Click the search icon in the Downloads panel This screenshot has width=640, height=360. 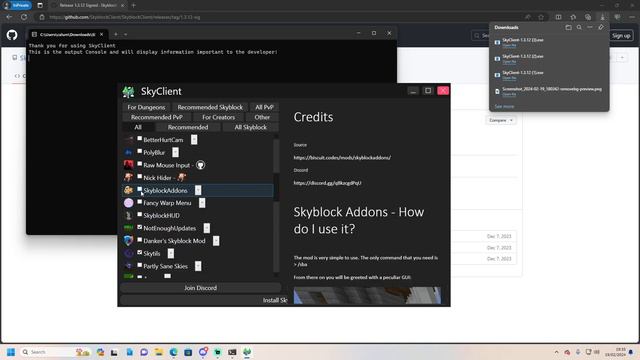(x=579, y=27)
